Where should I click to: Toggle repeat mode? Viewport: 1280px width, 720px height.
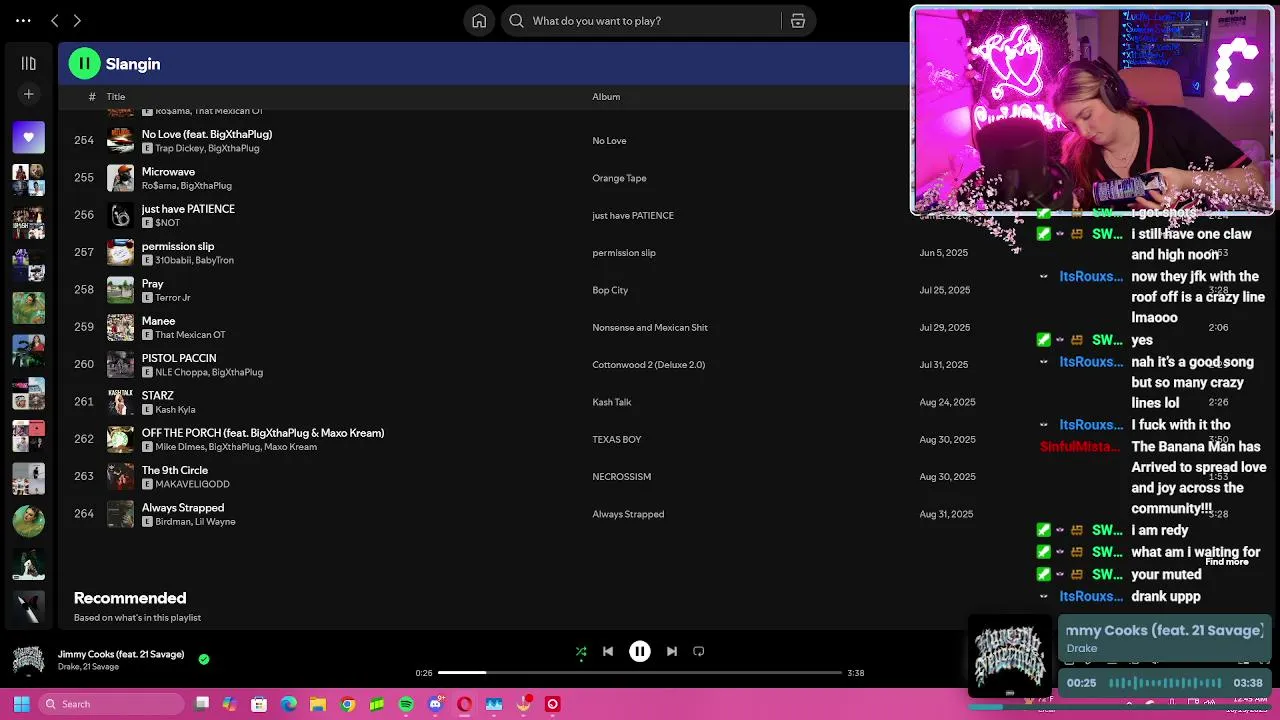point(699,651)
